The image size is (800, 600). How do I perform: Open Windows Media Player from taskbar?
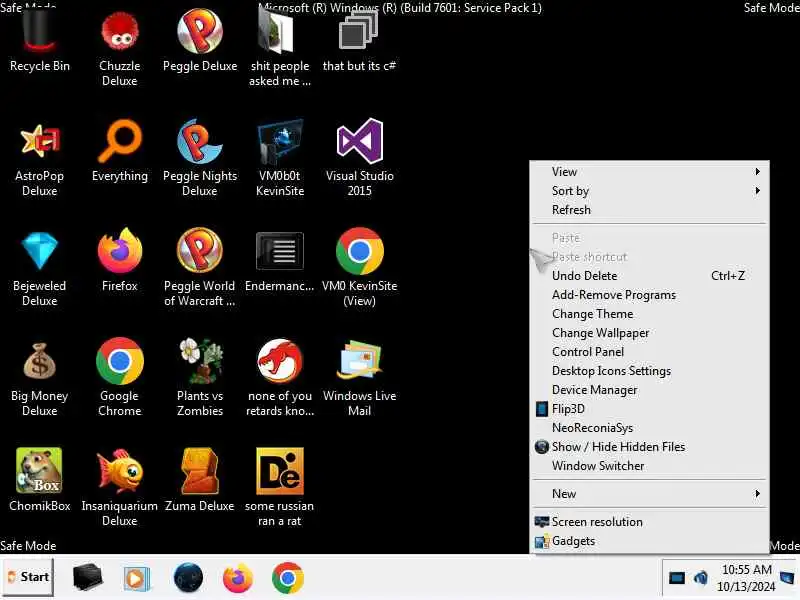coord(136,578)
